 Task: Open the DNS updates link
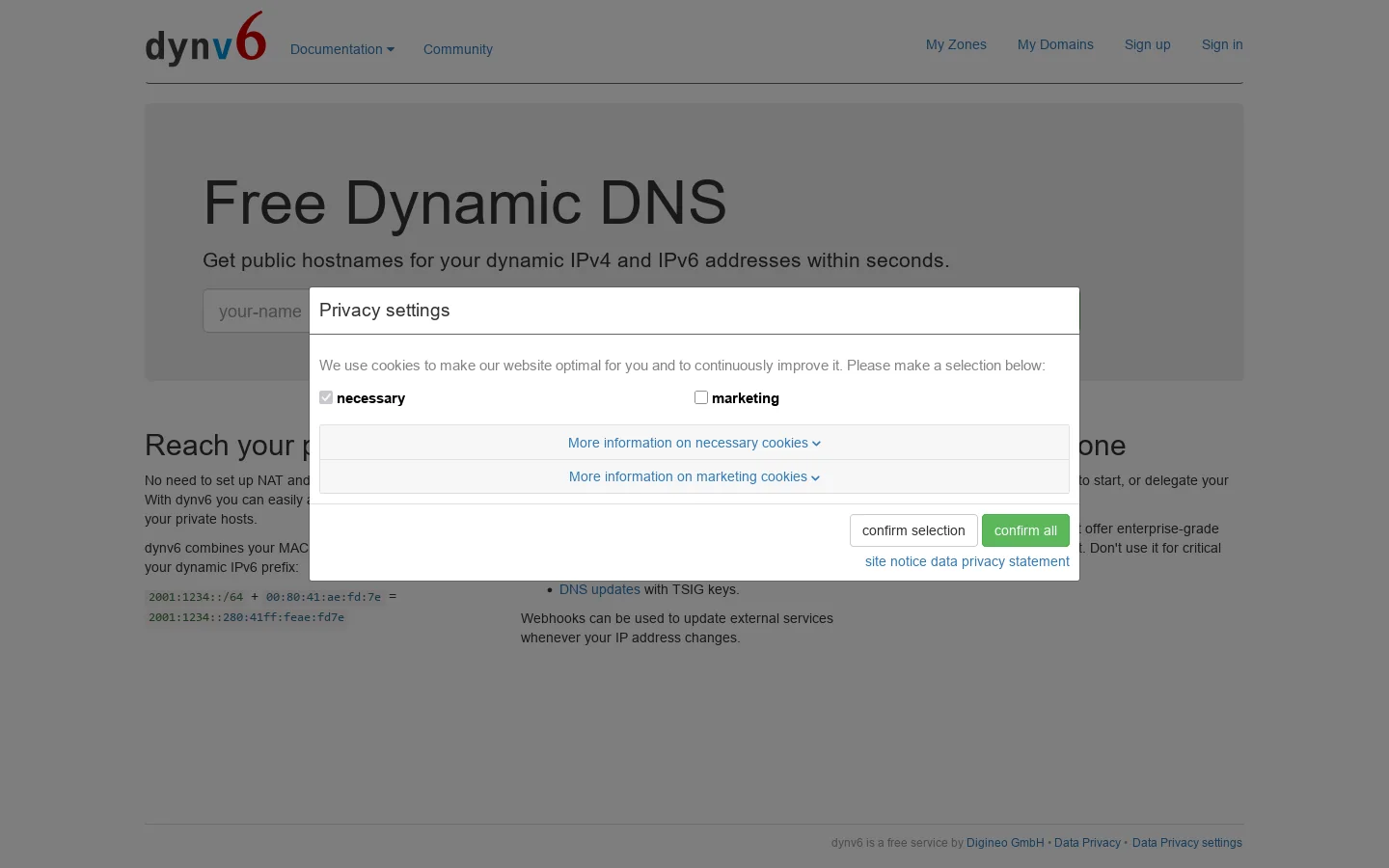point(600,589)
